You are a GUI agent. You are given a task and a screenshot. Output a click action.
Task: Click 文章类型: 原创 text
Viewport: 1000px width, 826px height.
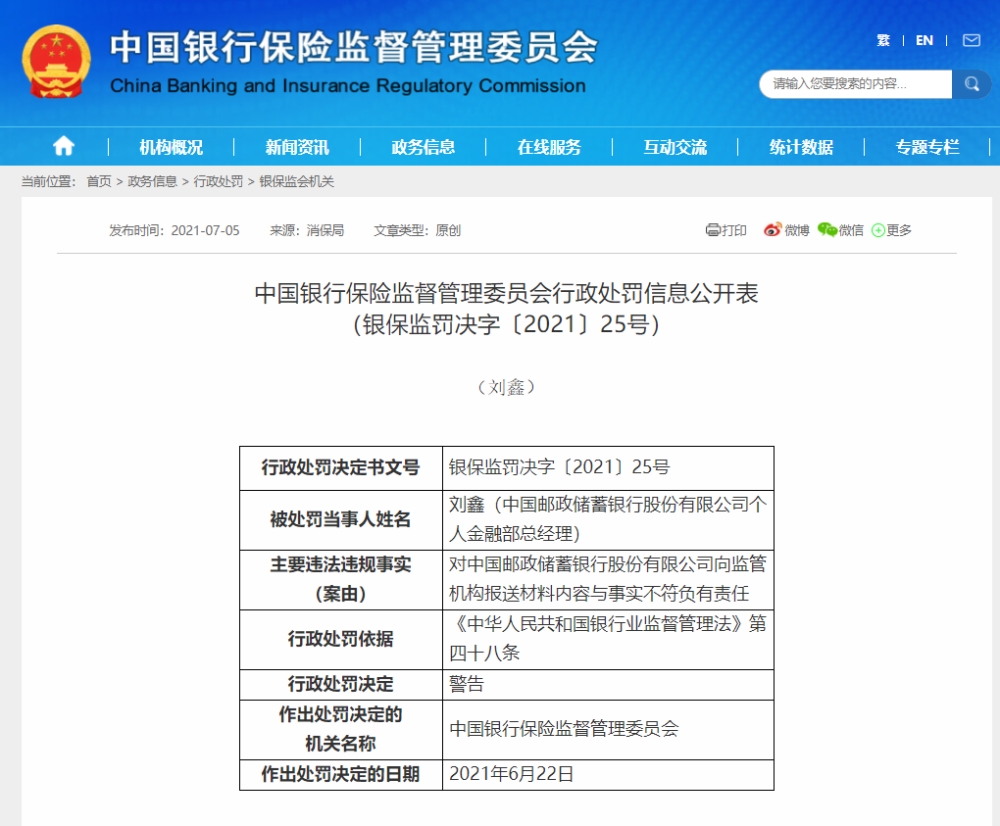point(417,230)
